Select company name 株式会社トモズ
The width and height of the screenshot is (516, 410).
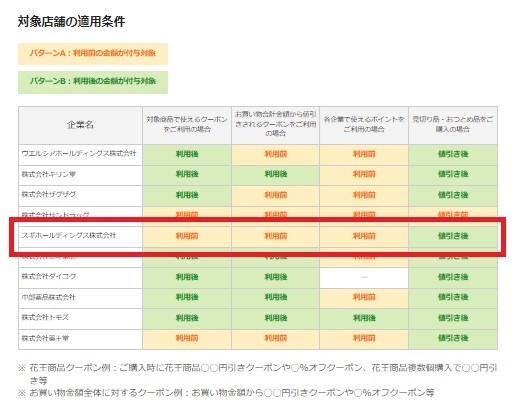tap(45, 317)
